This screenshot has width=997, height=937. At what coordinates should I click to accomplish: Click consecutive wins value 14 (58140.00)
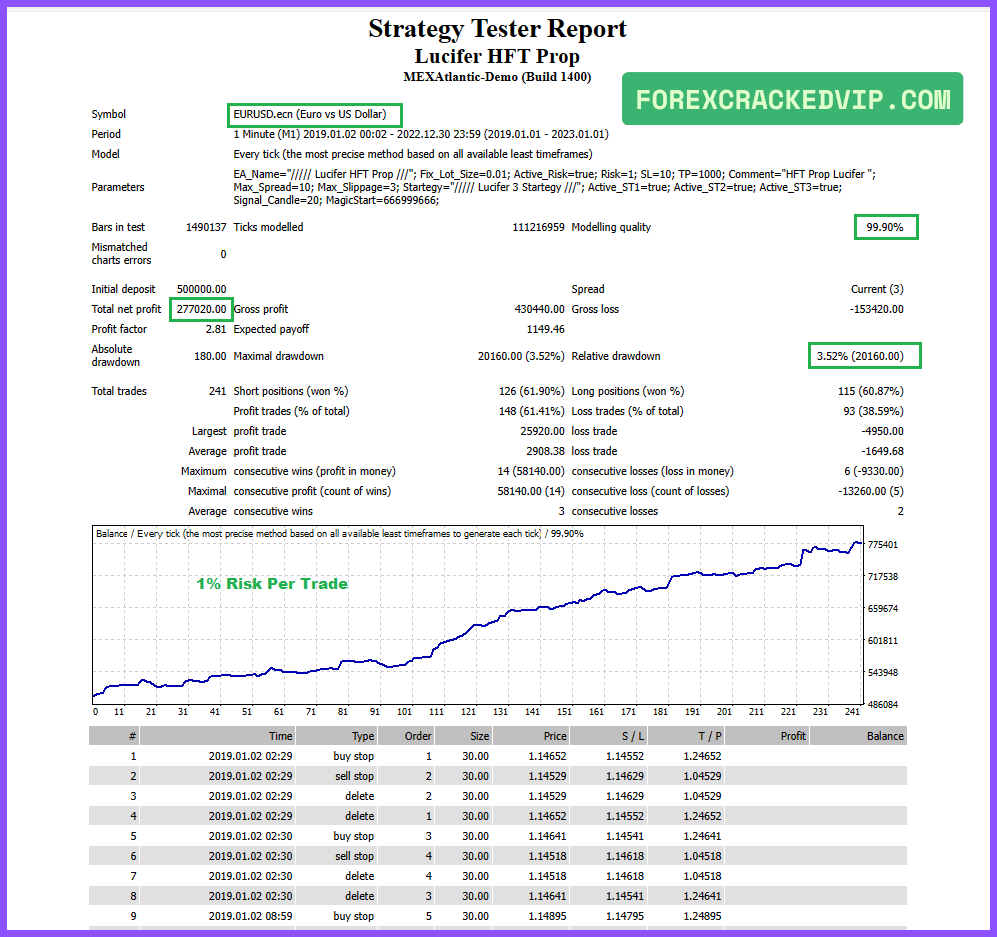531,471
